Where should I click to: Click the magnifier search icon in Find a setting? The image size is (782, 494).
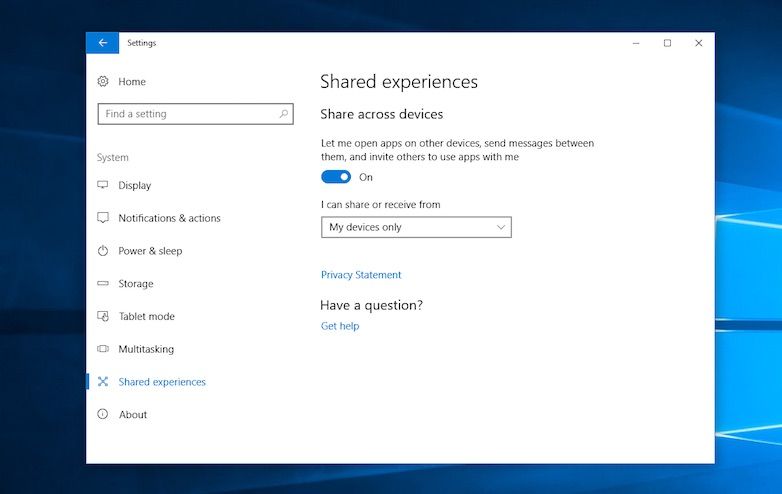click(x=284, y=114)
